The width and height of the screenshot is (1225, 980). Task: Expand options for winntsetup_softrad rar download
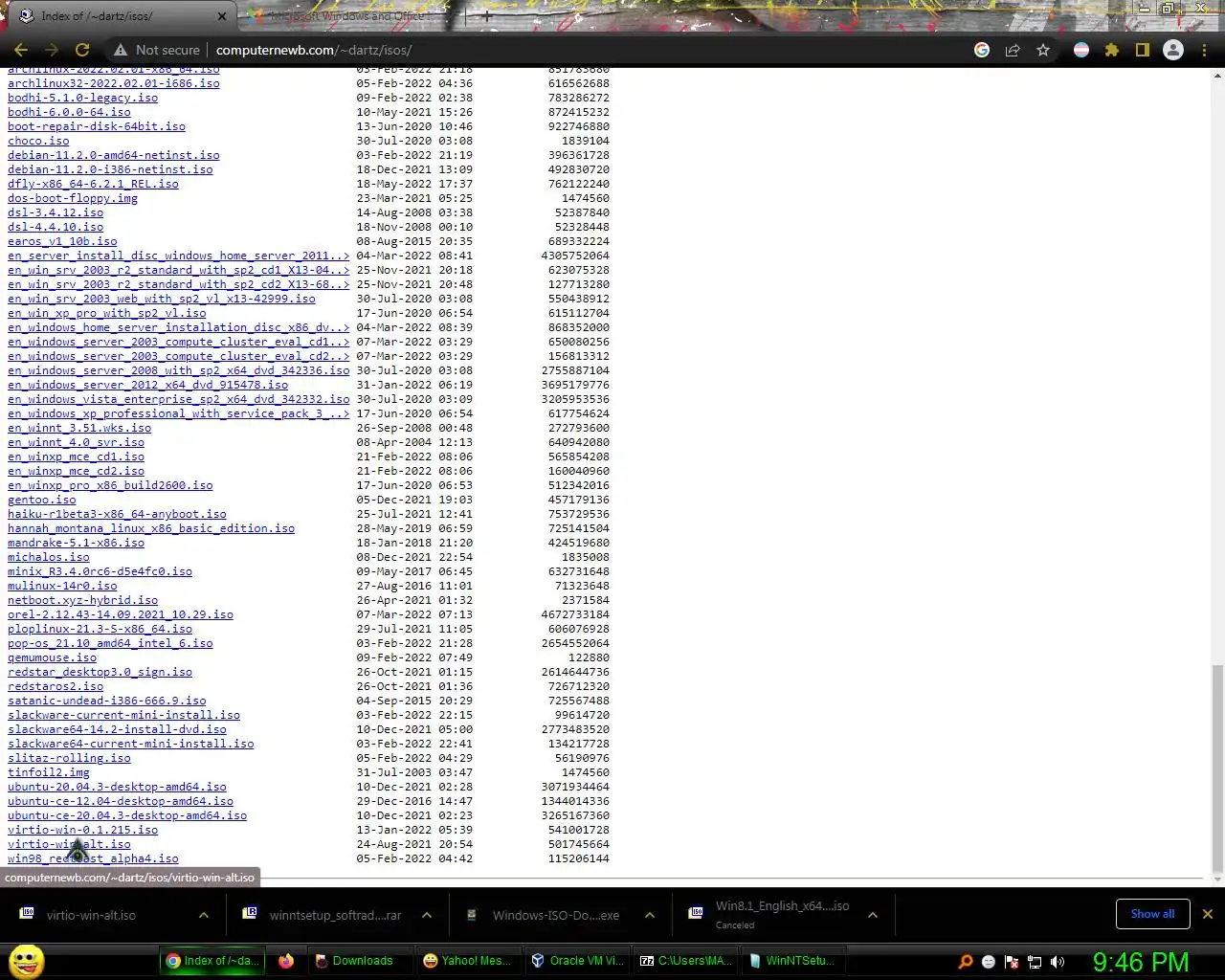(x=427, y=915)
